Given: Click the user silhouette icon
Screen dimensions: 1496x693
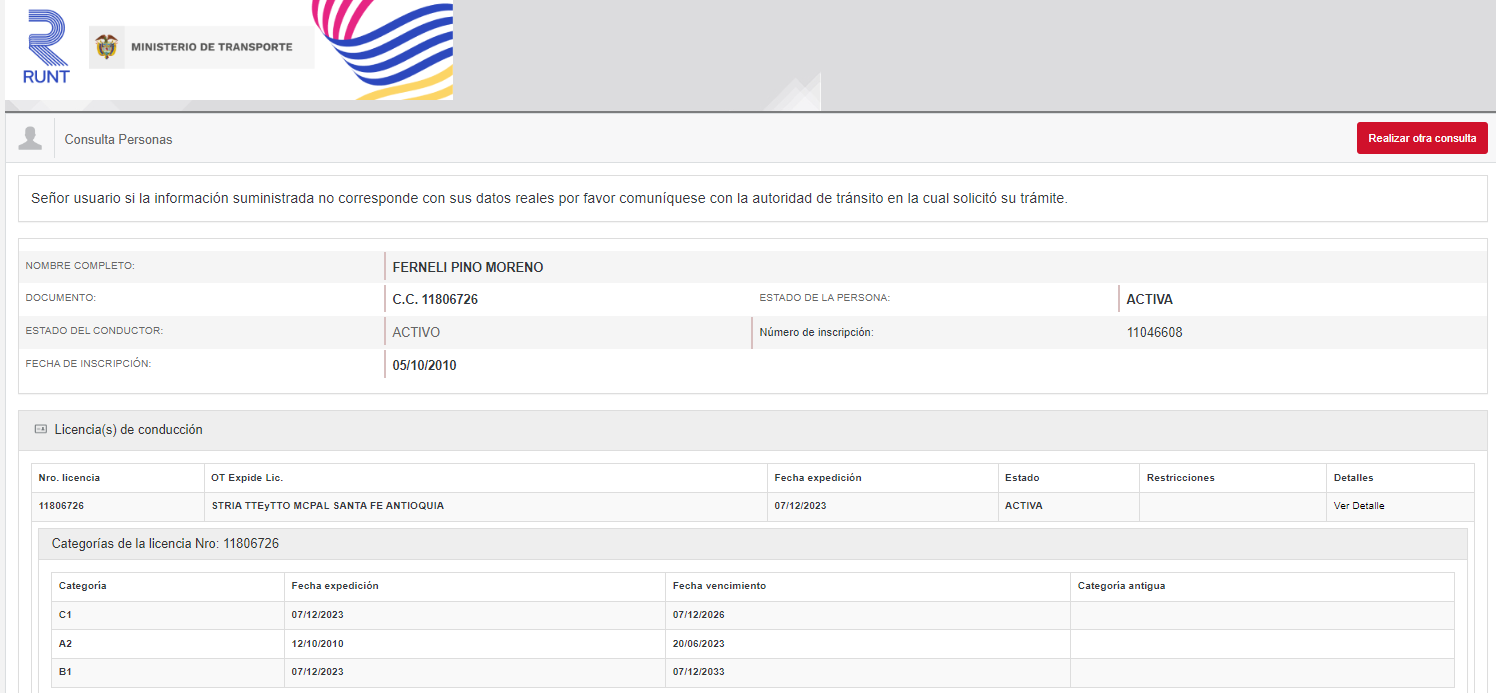Looking at the screenshot, I should [x=30, y=138].
